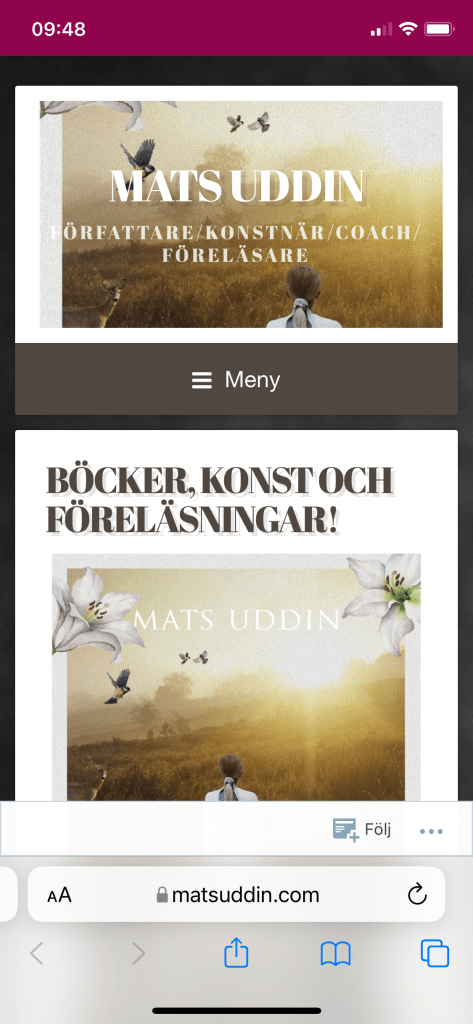Screen dimensions: 473x1024
Task: Open Safari bookmarks book icon
Action: (x=336, y=954)
